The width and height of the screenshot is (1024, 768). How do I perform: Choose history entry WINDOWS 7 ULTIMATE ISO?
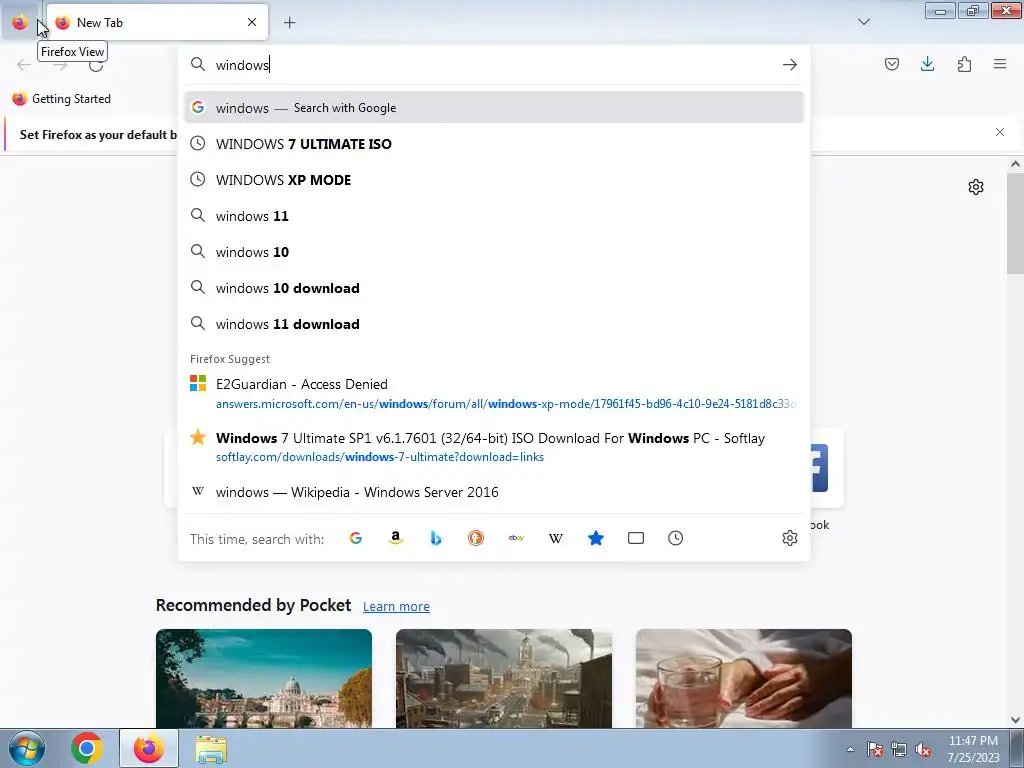coord(494,144)
